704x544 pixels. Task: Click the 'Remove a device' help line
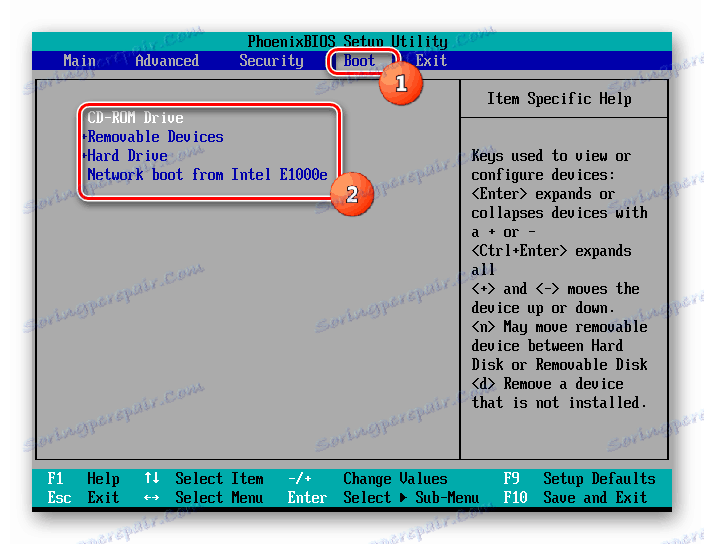563,384
